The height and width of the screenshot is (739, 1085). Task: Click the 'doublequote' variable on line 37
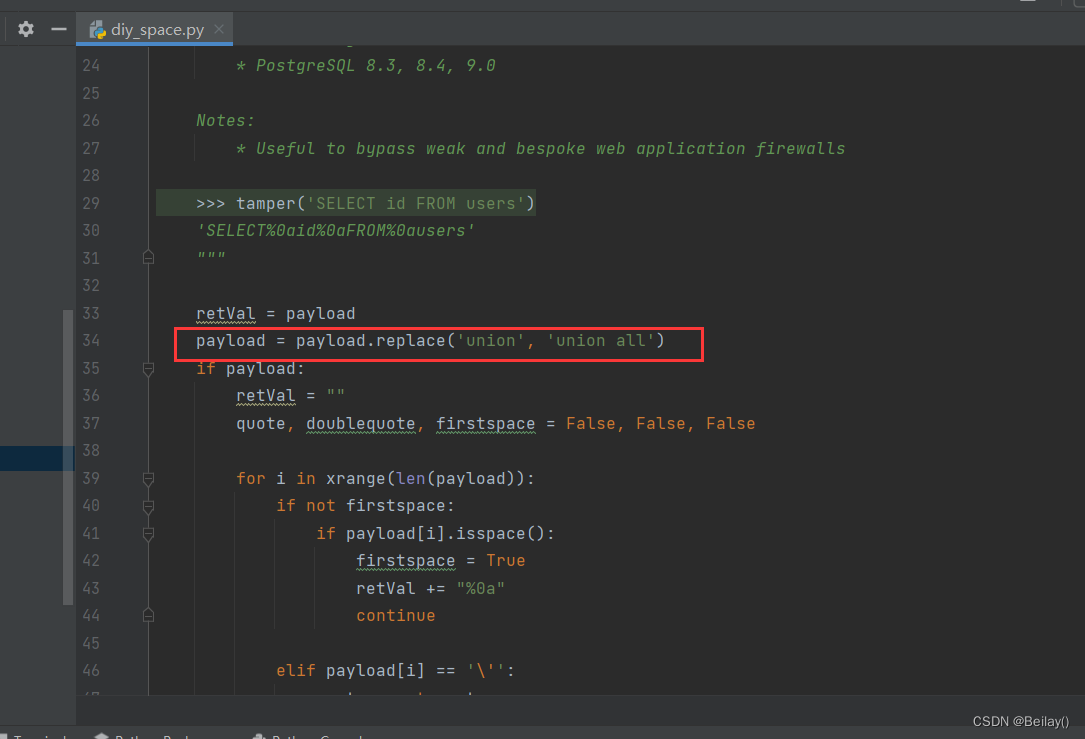tap(361, 423)
